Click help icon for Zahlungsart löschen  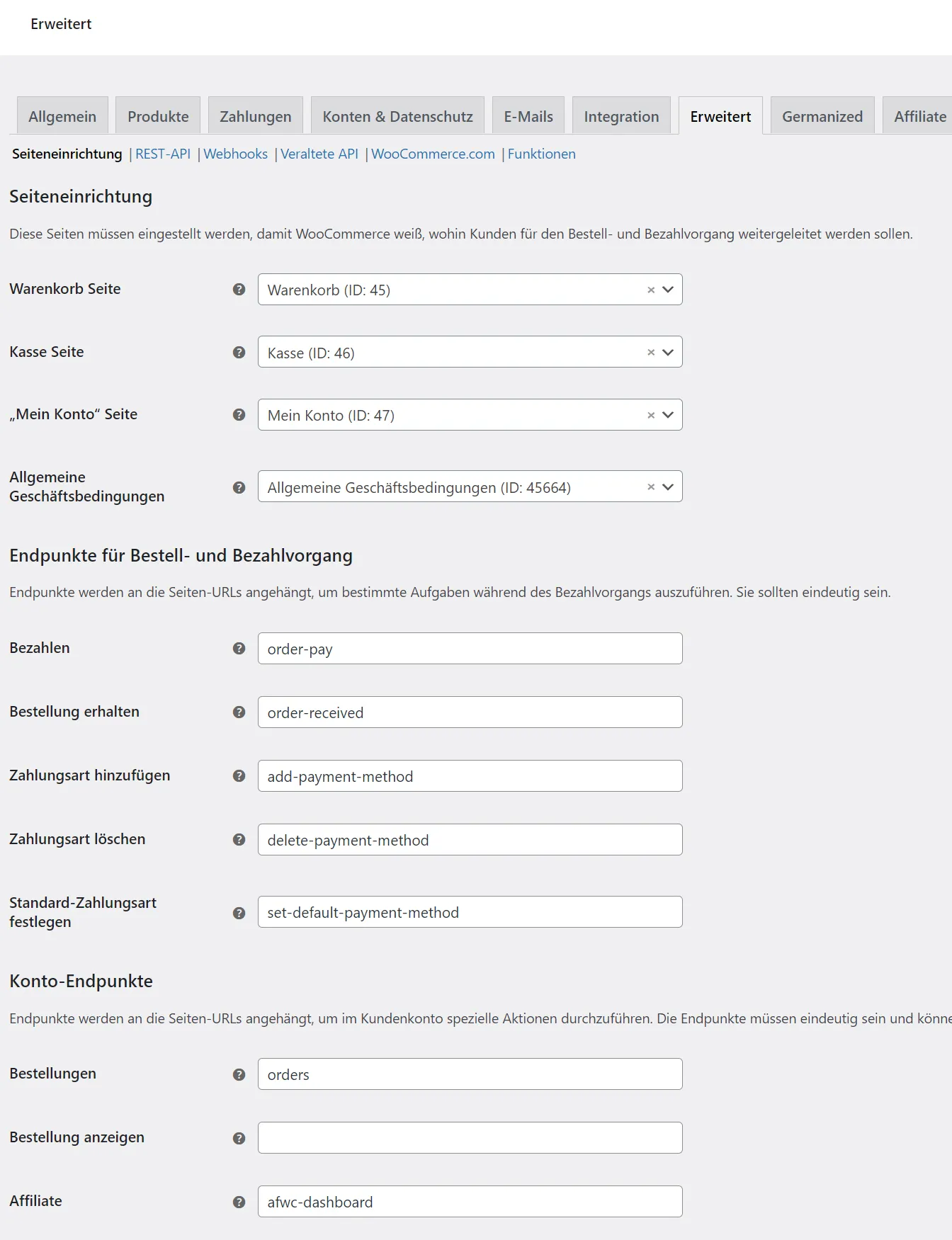pyautogui.click(x=239, y=839)
